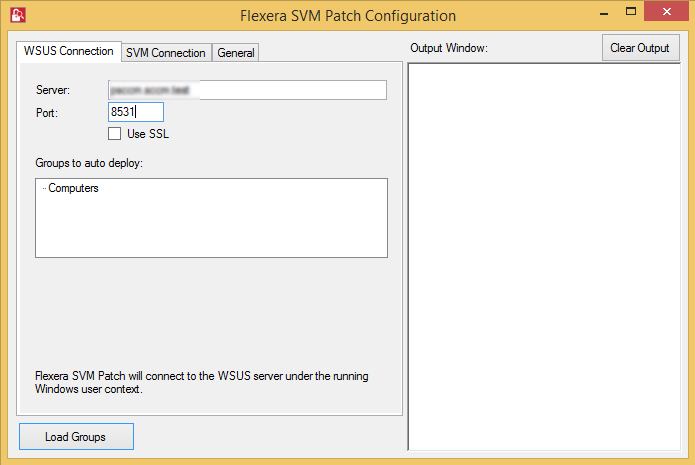Click the Windows user context note text
Screen dimensions: 695x465
pos(202,382)
